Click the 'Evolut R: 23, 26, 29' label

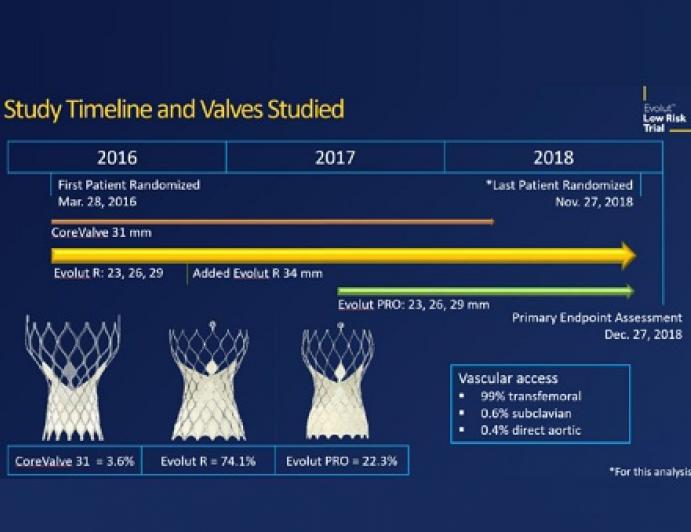[x=108, y=273]
